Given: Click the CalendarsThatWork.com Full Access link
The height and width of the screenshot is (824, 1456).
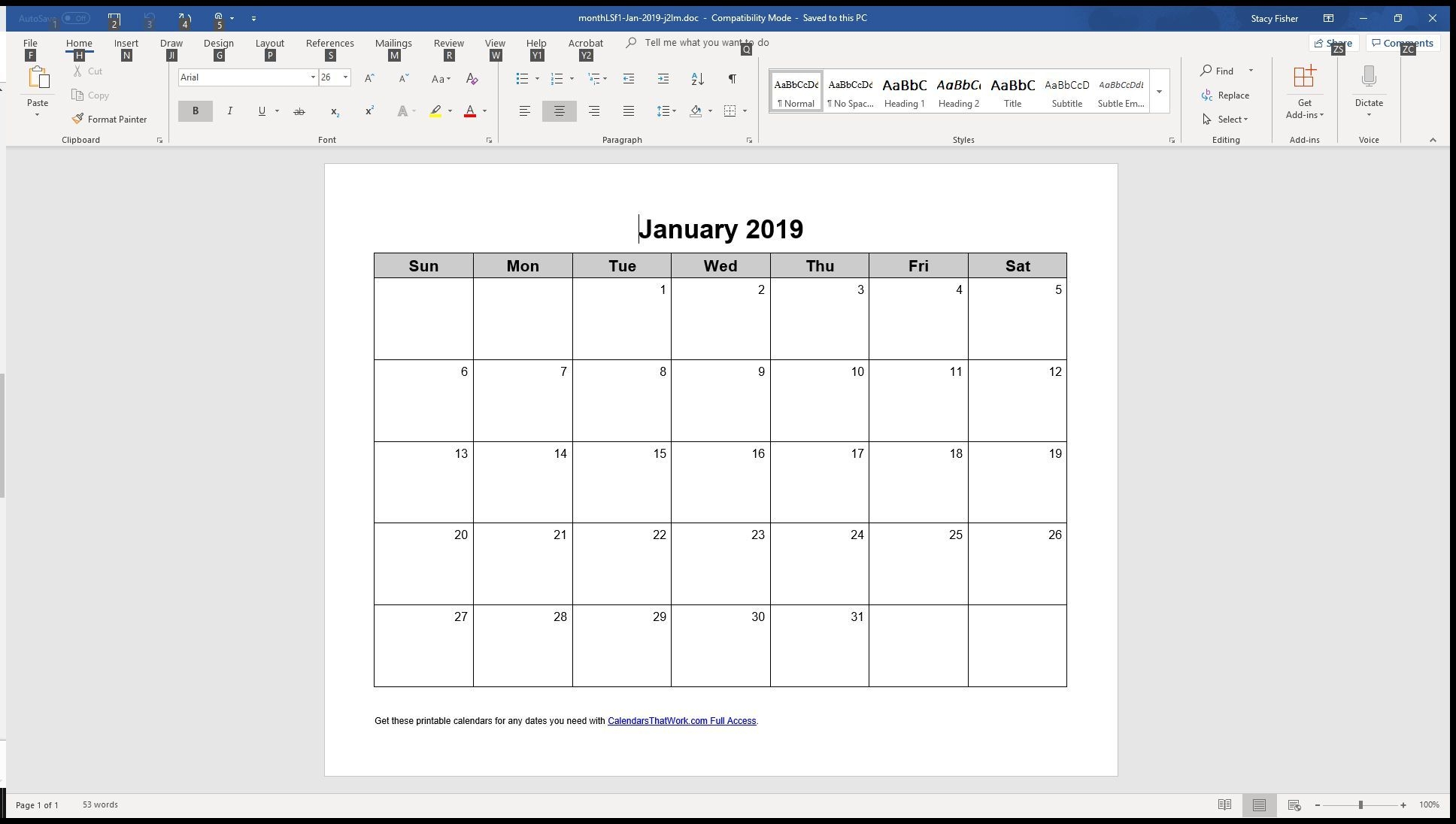Looking at the screenshot, I should coord(682,720).
